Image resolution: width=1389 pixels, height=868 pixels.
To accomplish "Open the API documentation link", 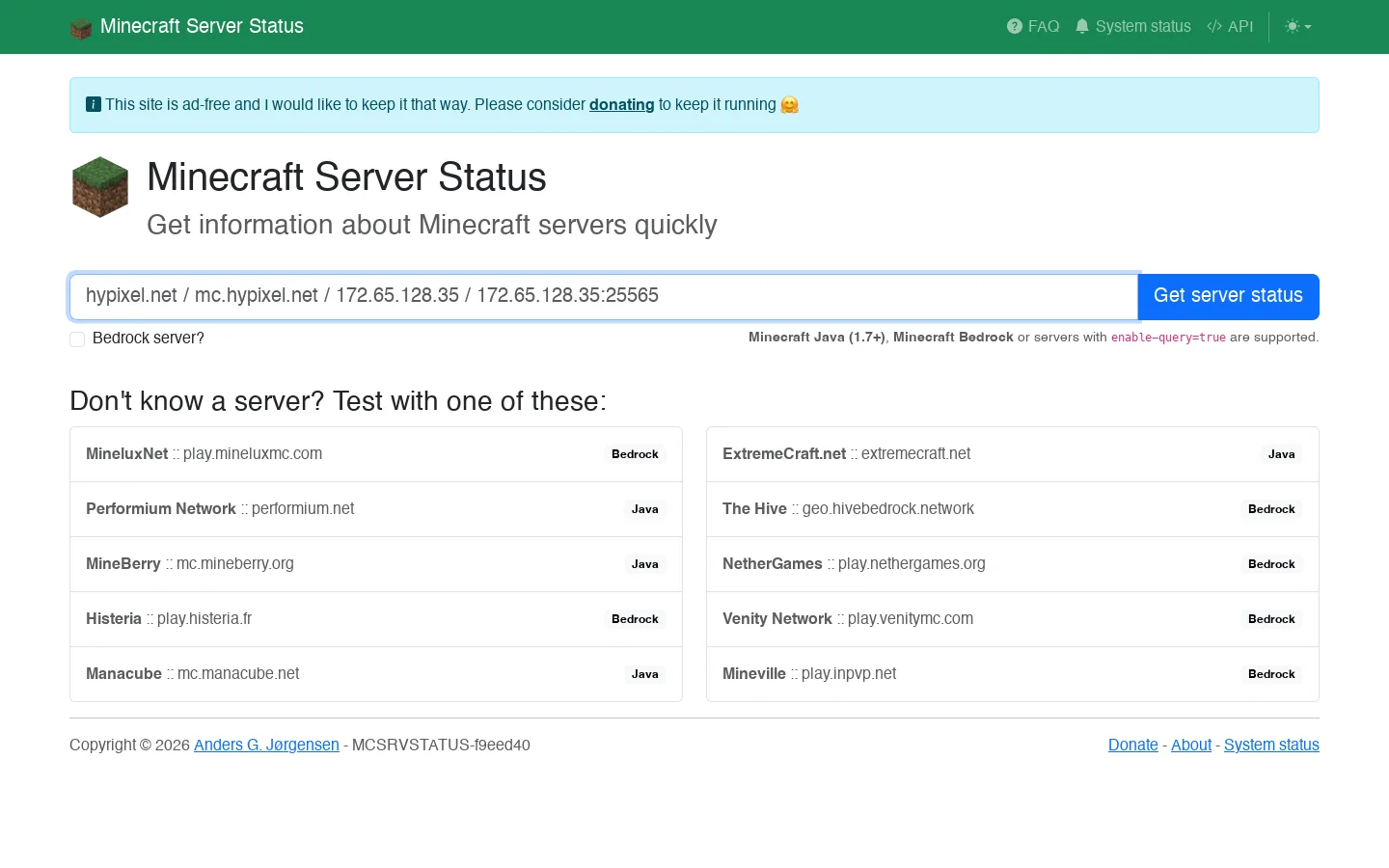I will point(1230,26).
